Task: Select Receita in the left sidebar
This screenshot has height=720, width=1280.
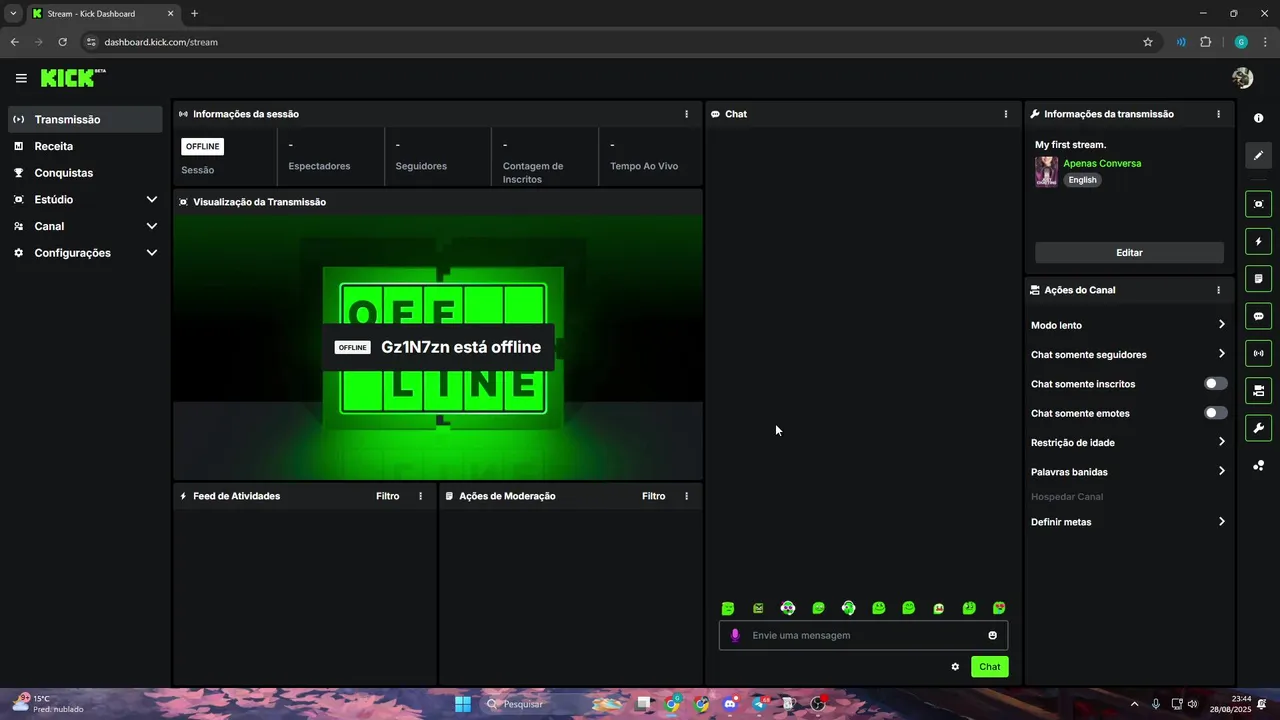Action: [x=84, y=146]
